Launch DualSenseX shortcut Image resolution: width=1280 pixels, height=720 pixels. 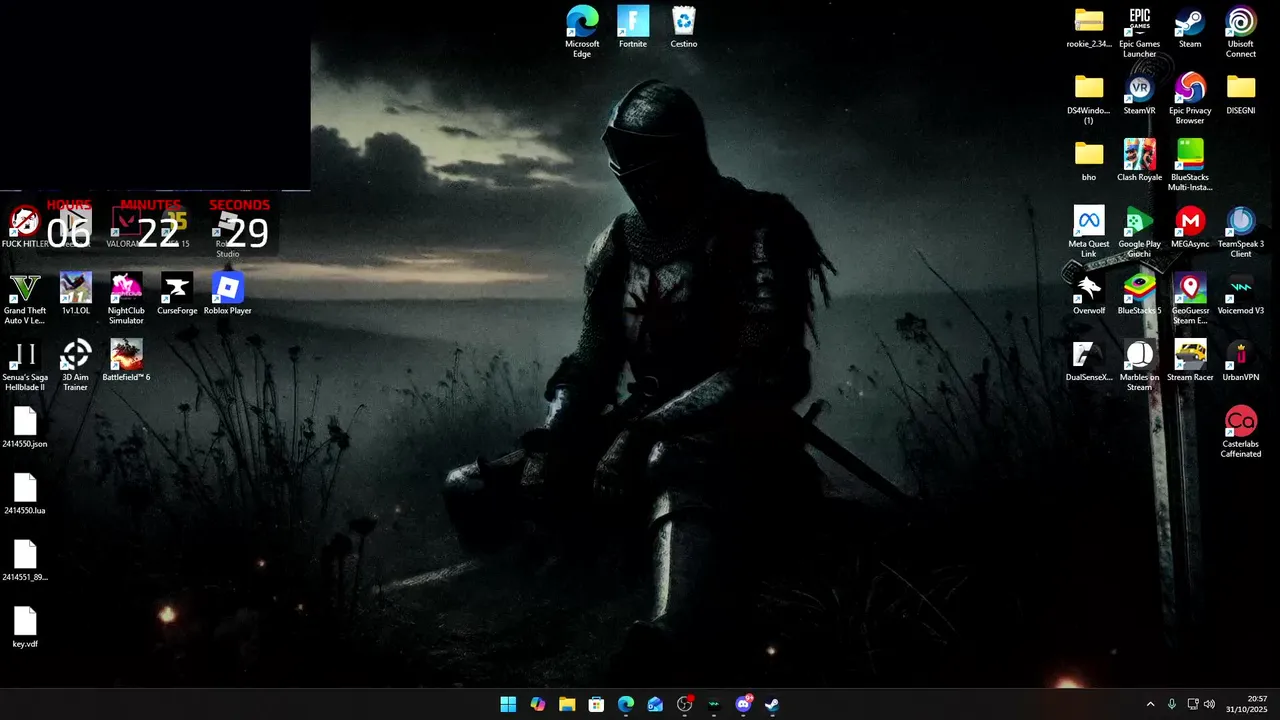point(1089,362)
